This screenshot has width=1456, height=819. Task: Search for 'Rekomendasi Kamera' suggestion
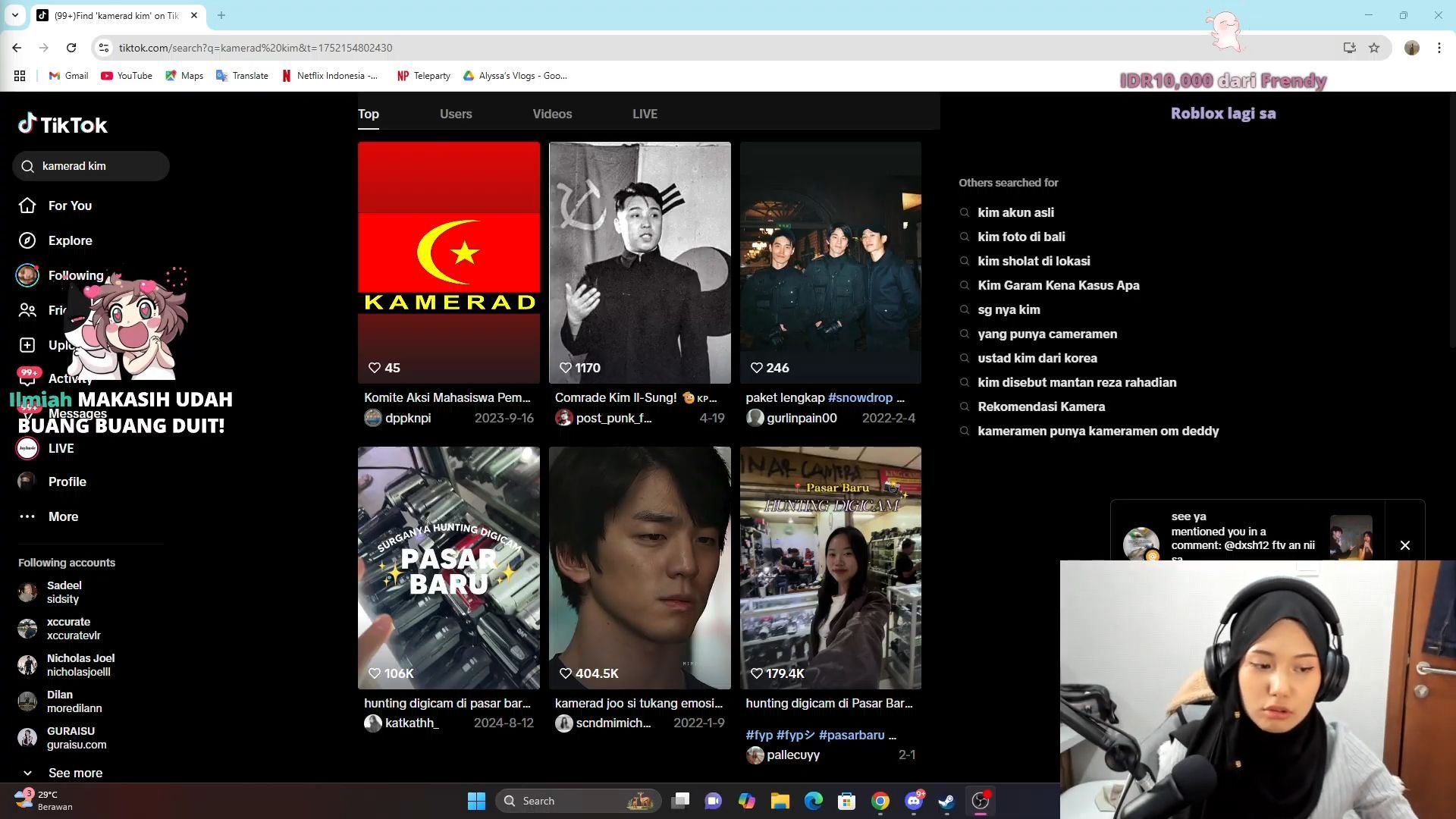point(1040,406)
